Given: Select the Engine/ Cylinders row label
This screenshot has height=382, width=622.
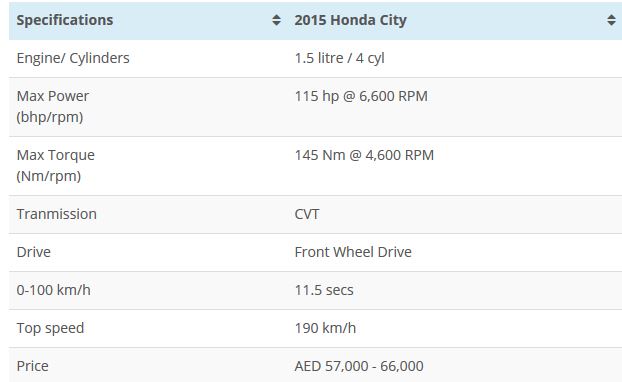Looking at the screenshot, I should tap(73, 58).
